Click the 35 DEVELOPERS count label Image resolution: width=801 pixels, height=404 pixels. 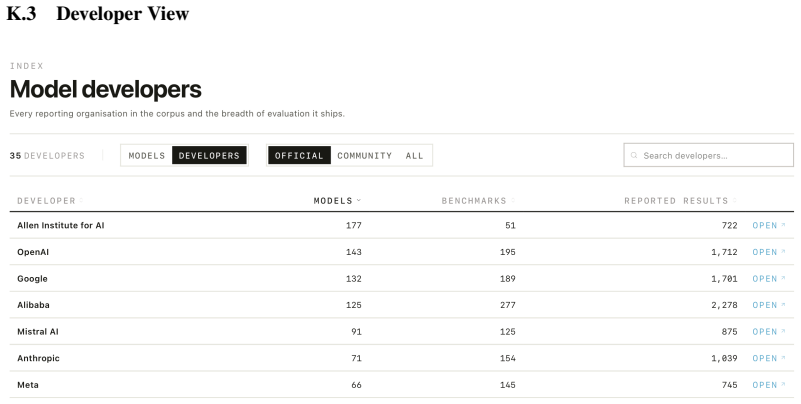coord(47,155)
